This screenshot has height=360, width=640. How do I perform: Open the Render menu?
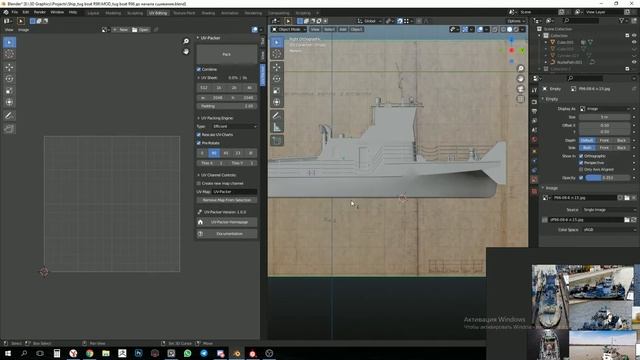(40, 12)
